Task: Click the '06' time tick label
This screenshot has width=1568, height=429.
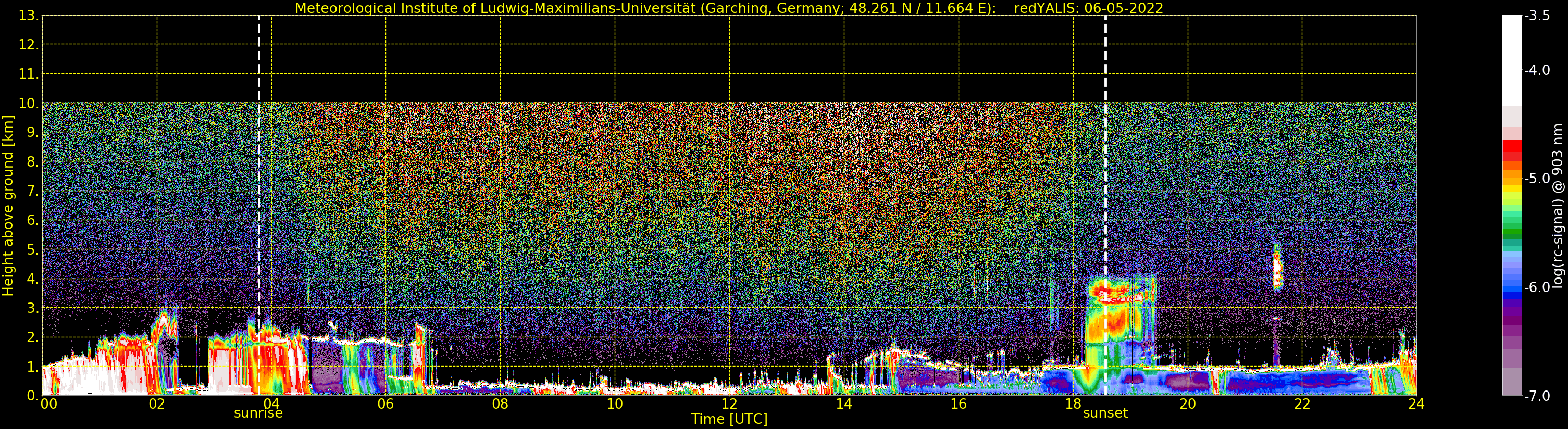Action: click(386, 403)
